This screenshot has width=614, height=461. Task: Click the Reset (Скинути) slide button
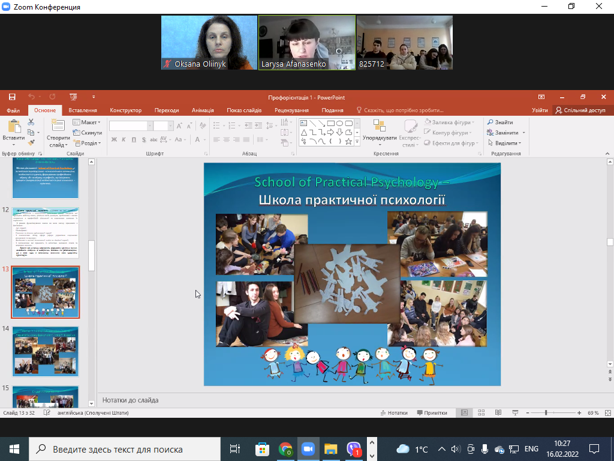(x=89, y=132)
